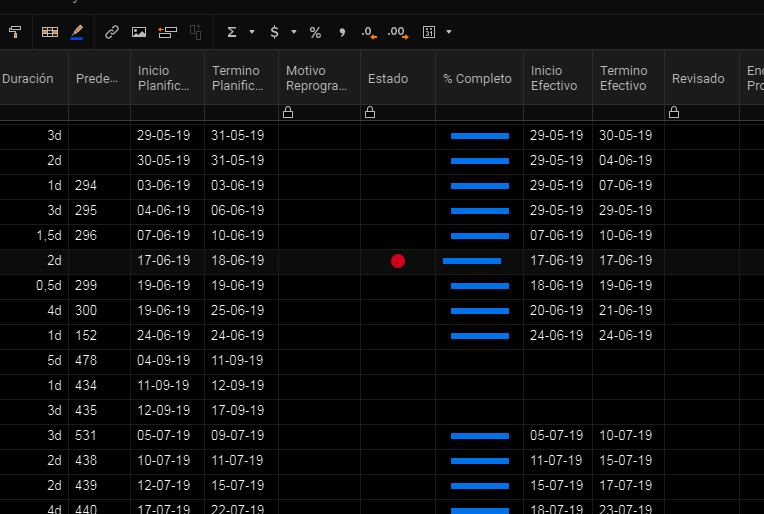
Task: Select actual end cell '21-06-19'
Action: click(629, 310)
